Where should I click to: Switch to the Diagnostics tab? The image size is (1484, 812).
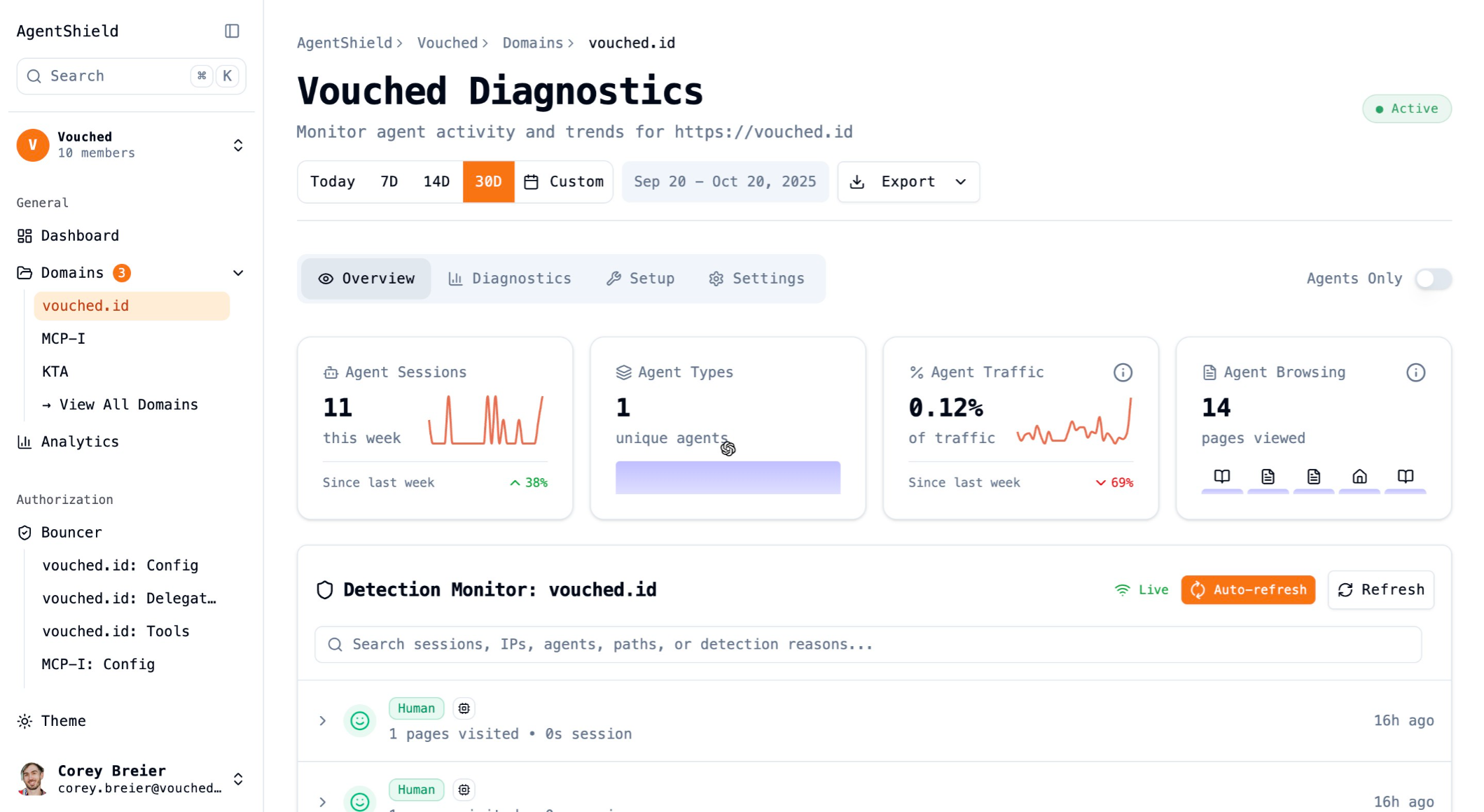click(510, 279)
